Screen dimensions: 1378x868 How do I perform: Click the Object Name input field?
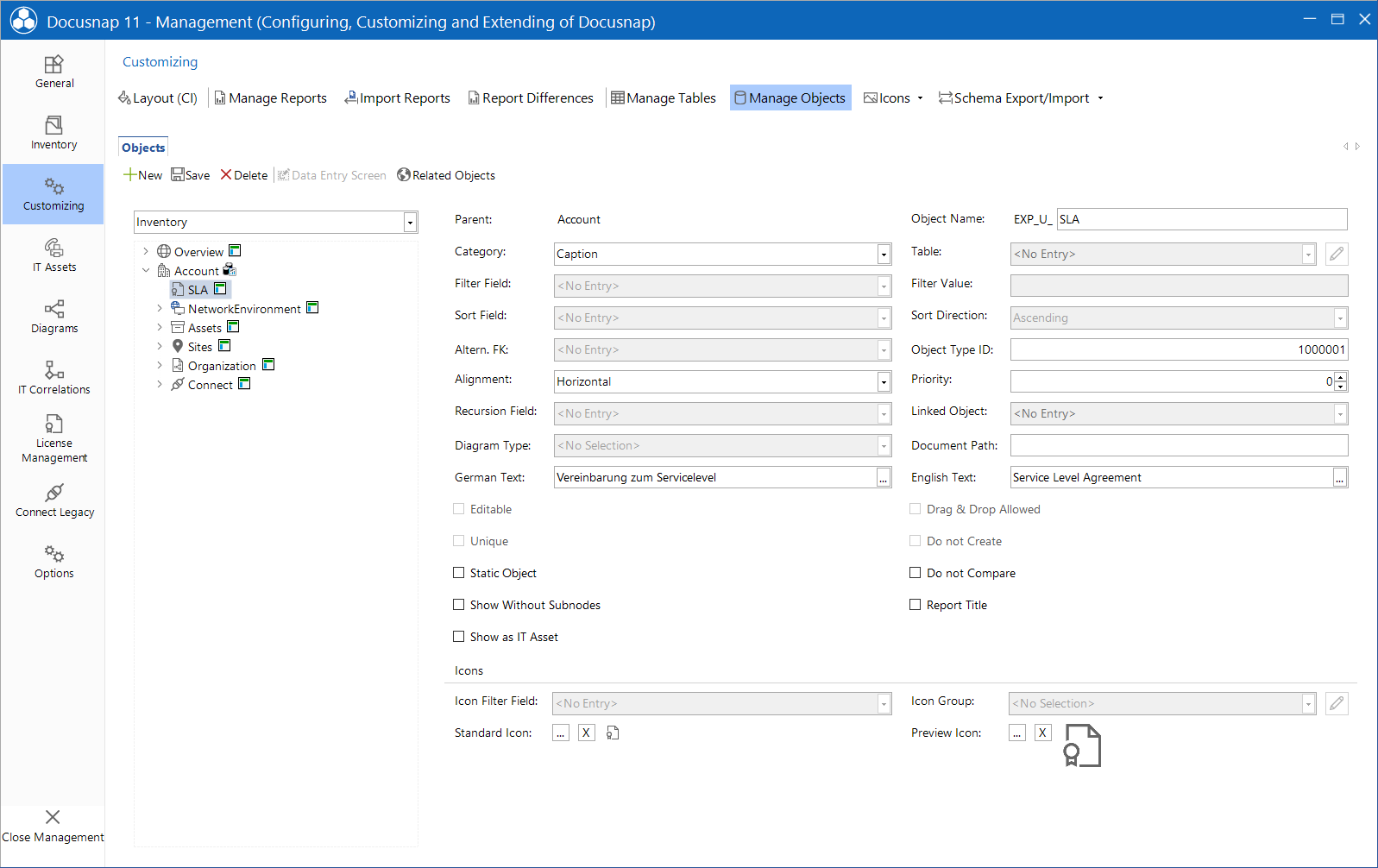tap(1202, 219)
